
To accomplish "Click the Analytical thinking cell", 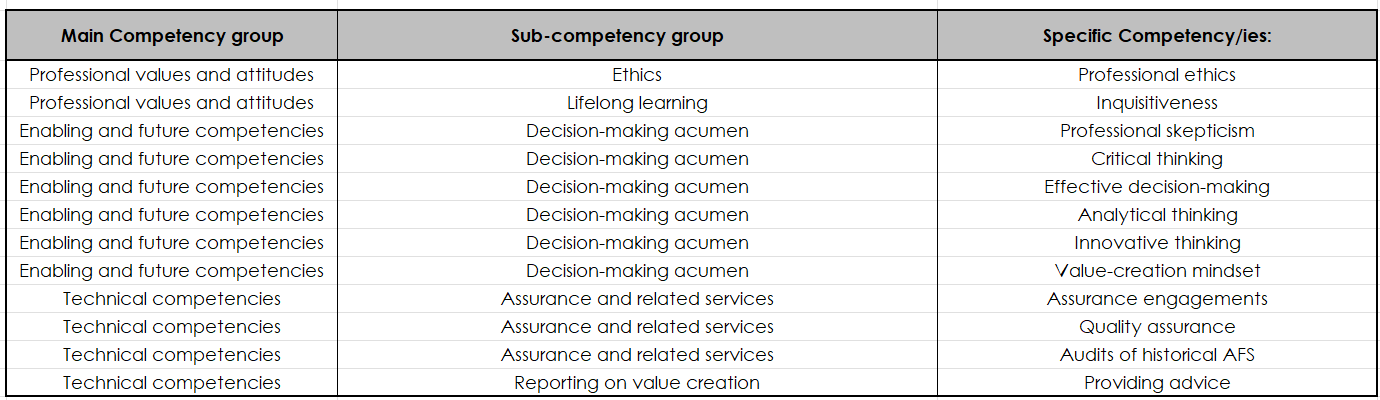I will [x=1156, y=215].
